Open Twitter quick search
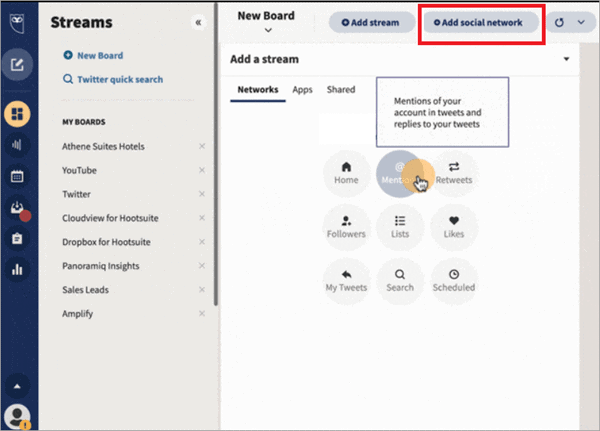This screenshot has width=600, height=431. (x=112, y=79)
